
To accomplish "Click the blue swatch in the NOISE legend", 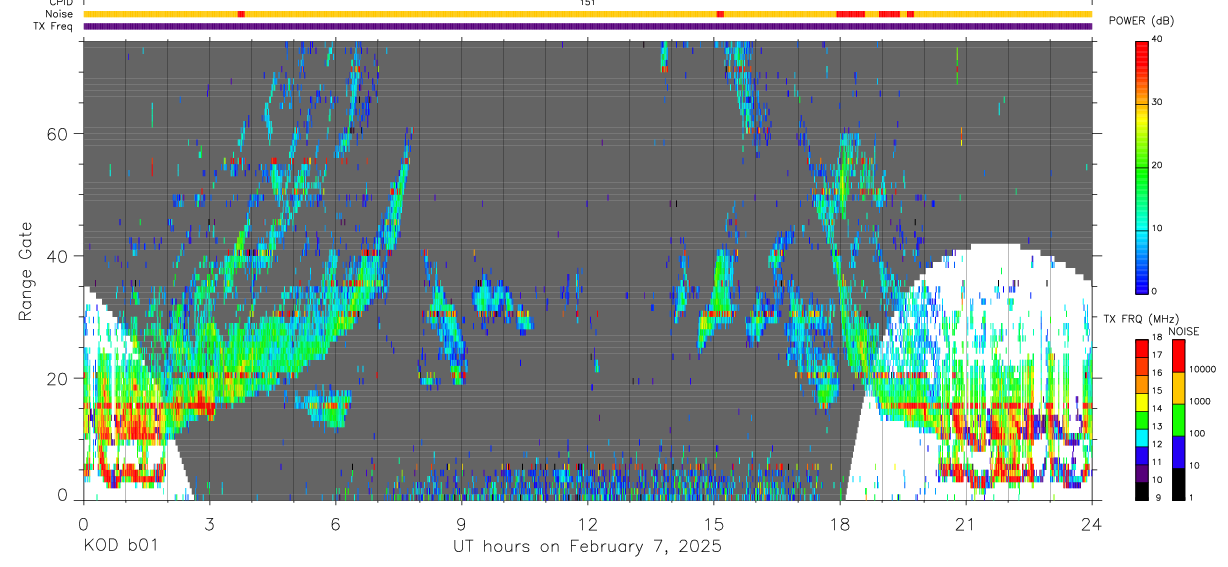I will pos(1178,452).
